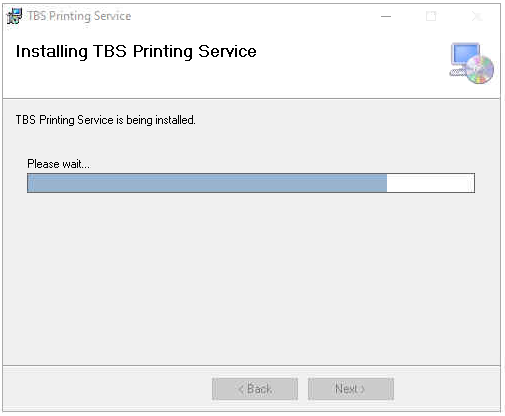Click the "is being installed" message text

[156, 120]
